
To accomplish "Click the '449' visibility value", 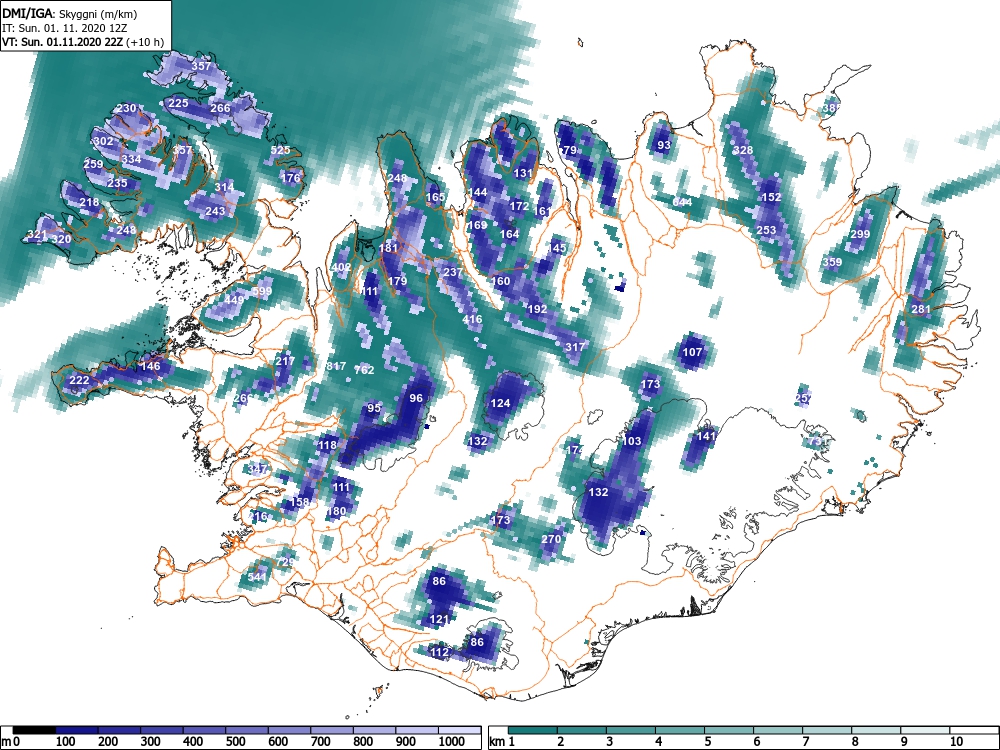I will tap(234, 300).
